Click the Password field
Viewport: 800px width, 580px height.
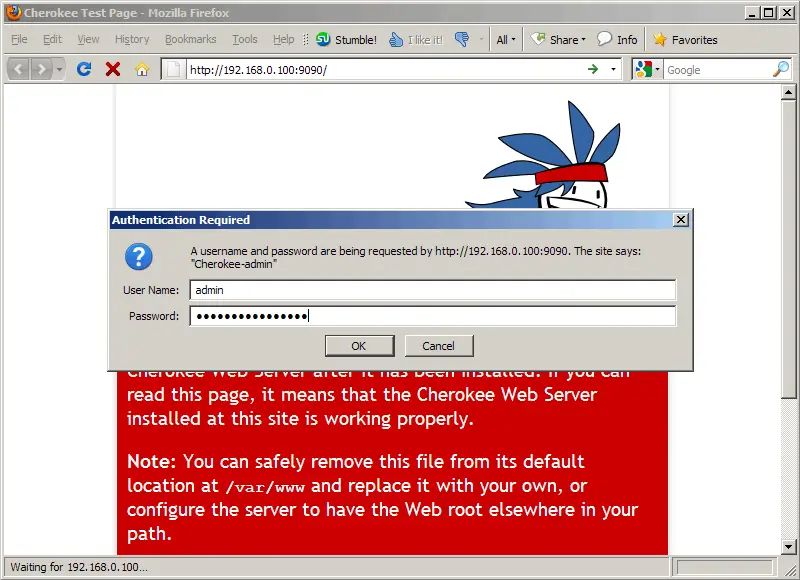pos(433,316)
